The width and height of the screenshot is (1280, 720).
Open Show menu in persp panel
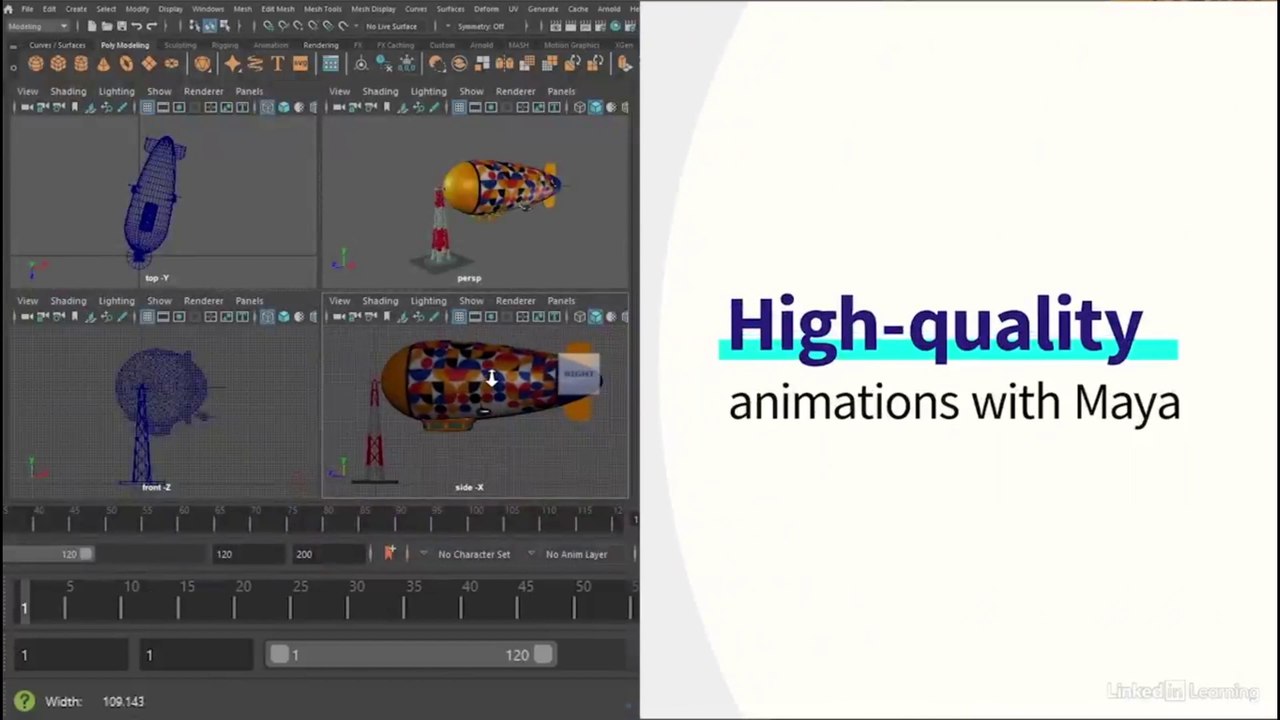(x=471, y=91)
